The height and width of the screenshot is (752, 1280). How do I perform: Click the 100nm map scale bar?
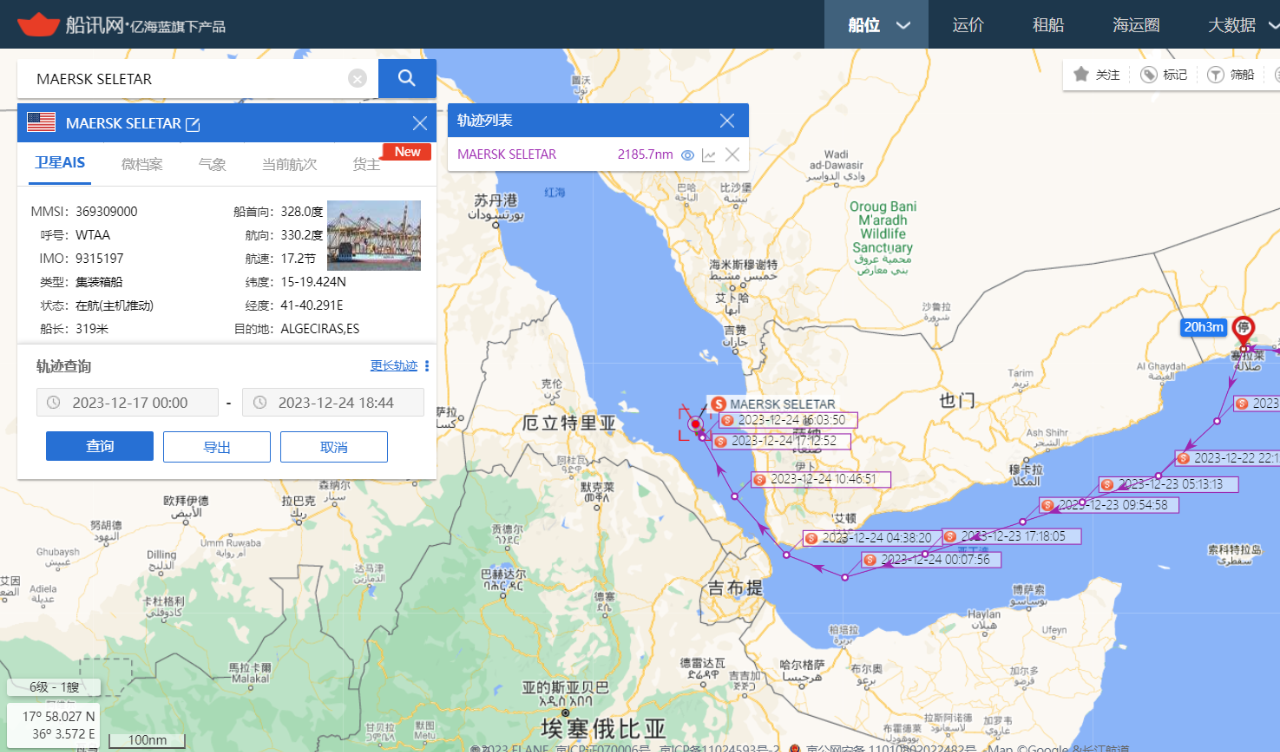147,740
